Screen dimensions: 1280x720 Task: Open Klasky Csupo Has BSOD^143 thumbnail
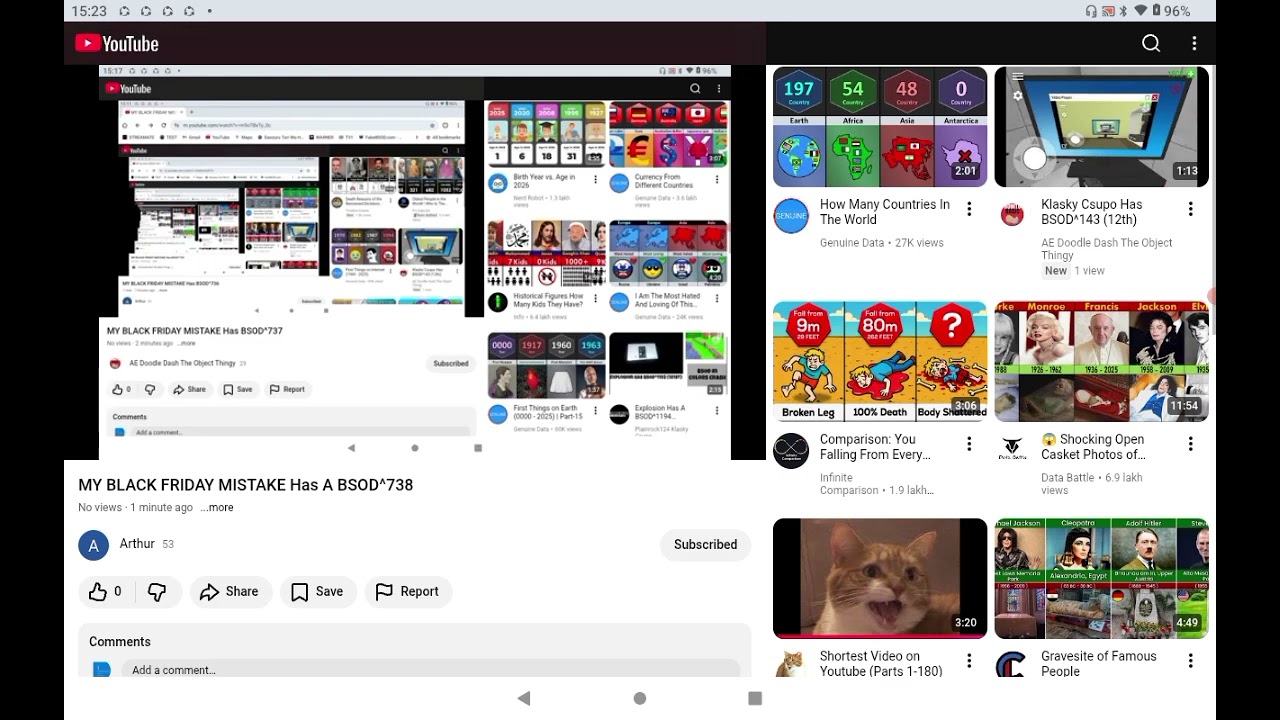tap(1101, 127)
